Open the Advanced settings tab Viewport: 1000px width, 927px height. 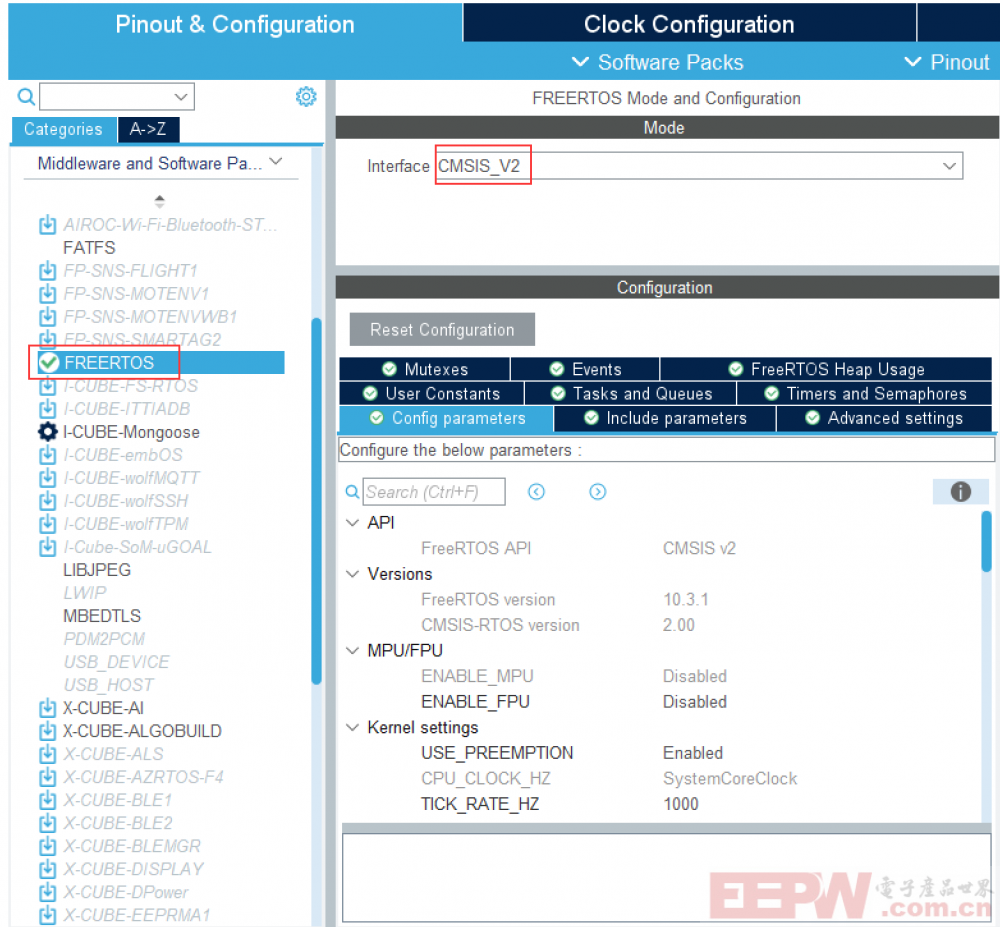coord(884,418)
